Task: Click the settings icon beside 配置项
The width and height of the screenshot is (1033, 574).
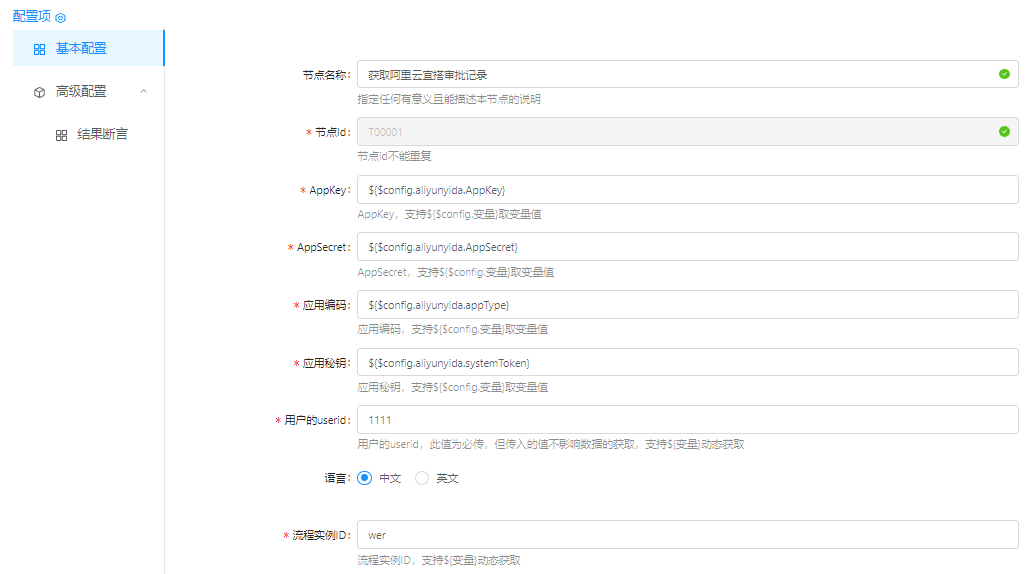Action: pyautogui.click(x=61, y=18)
